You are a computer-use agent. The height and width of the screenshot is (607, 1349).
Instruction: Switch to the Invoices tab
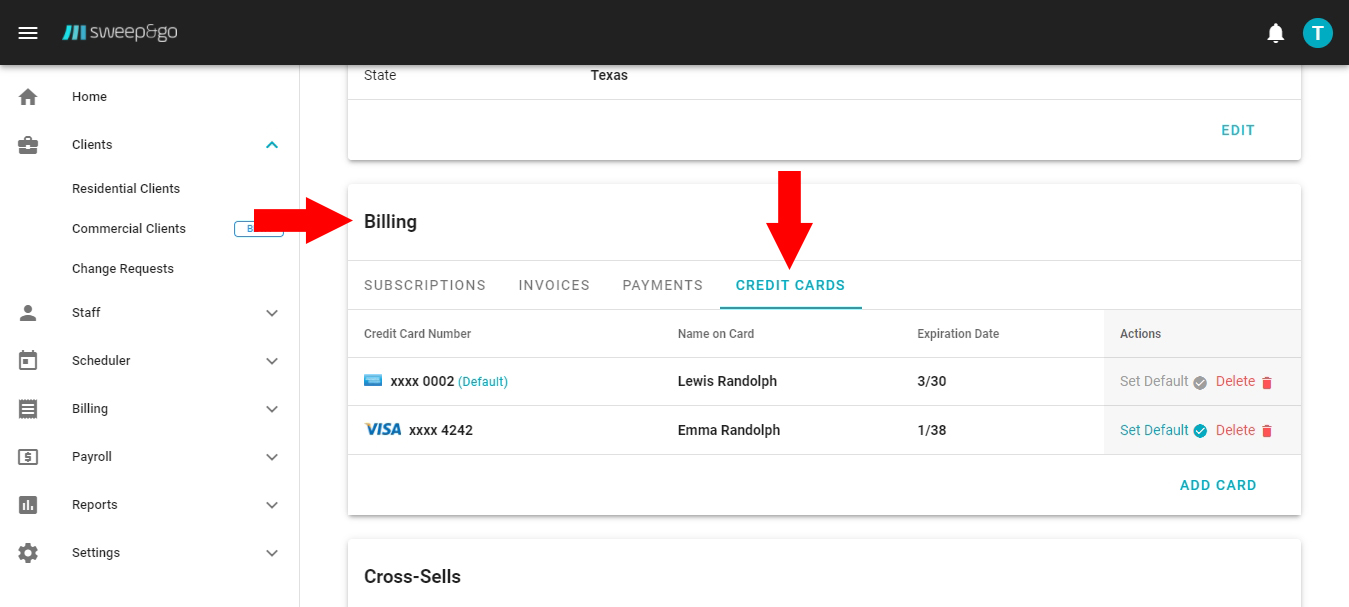coord(553,285)
